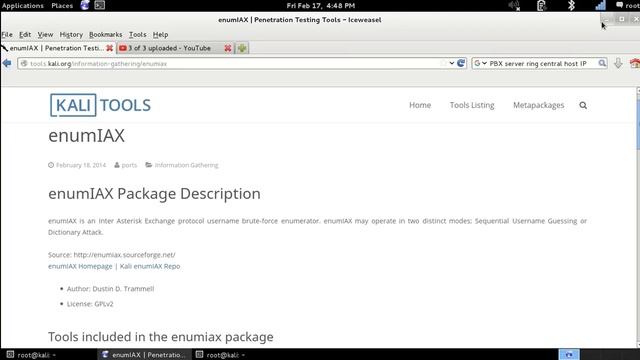640x360 pixels.
Task: Open the Kali enumIAX Repo link
Action: (150, 266)
